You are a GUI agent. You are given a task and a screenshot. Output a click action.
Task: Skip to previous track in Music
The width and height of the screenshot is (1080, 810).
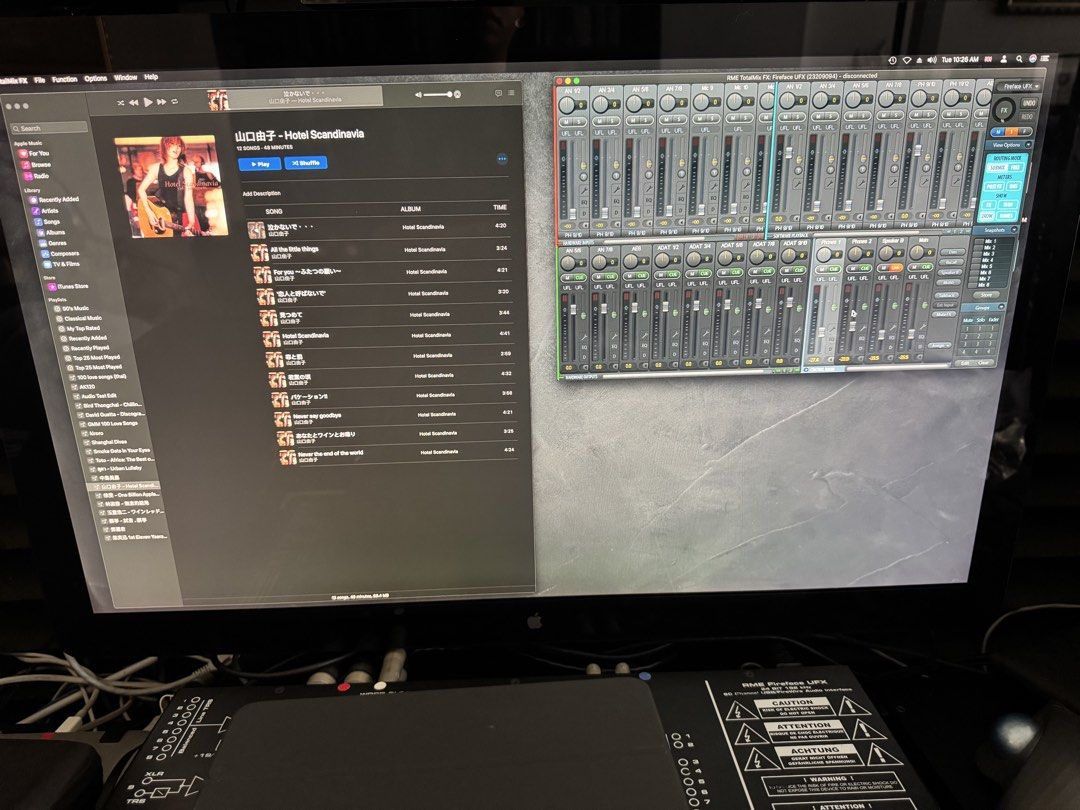(x=134, y=103)
